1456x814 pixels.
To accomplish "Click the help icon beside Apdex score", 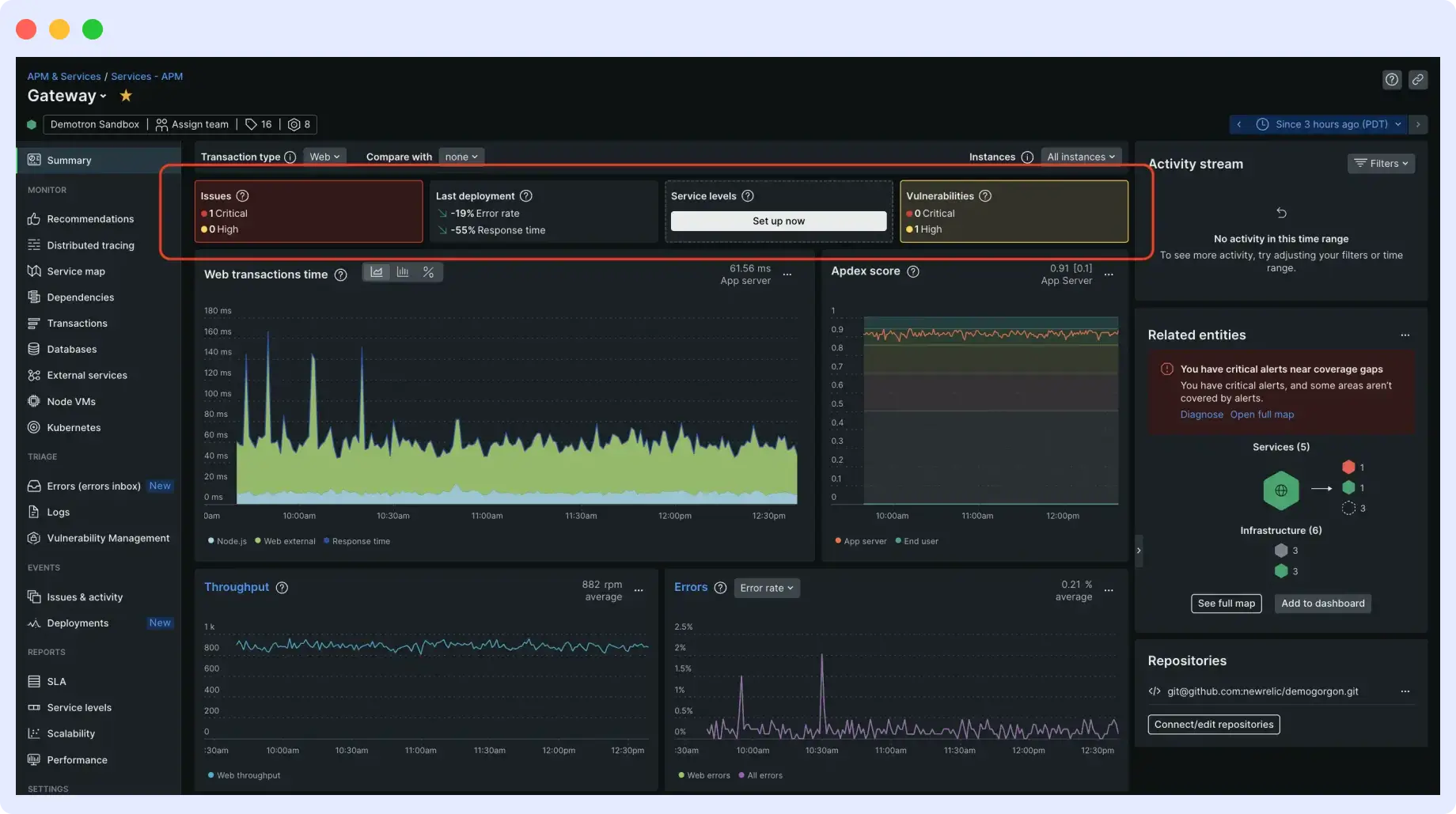I will tap(913, 271).
